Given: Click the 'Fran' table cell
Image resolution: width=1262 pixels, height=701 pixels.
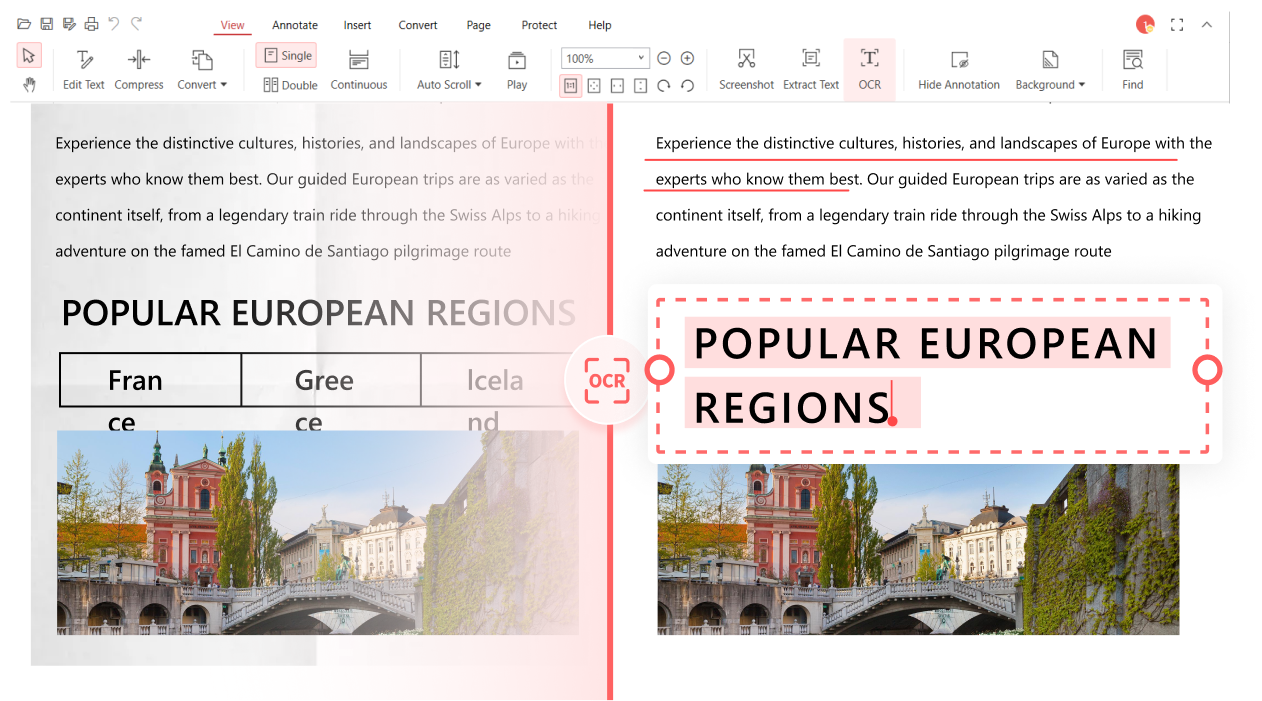Looking at the screenshot, I should point(150,380).
